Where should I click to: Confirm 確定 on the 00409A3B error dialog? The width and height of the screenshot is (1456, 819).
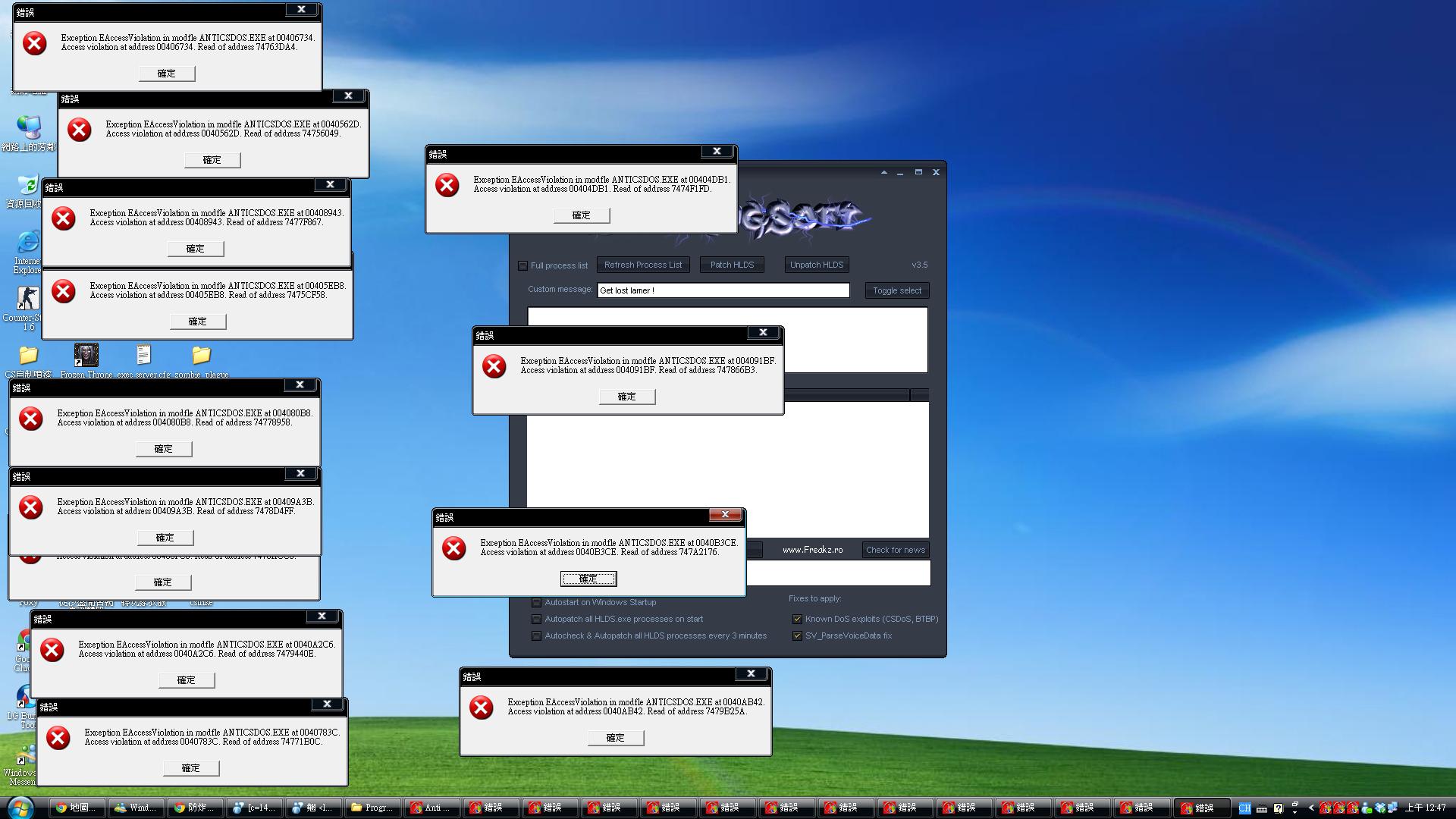click(165, 538)
